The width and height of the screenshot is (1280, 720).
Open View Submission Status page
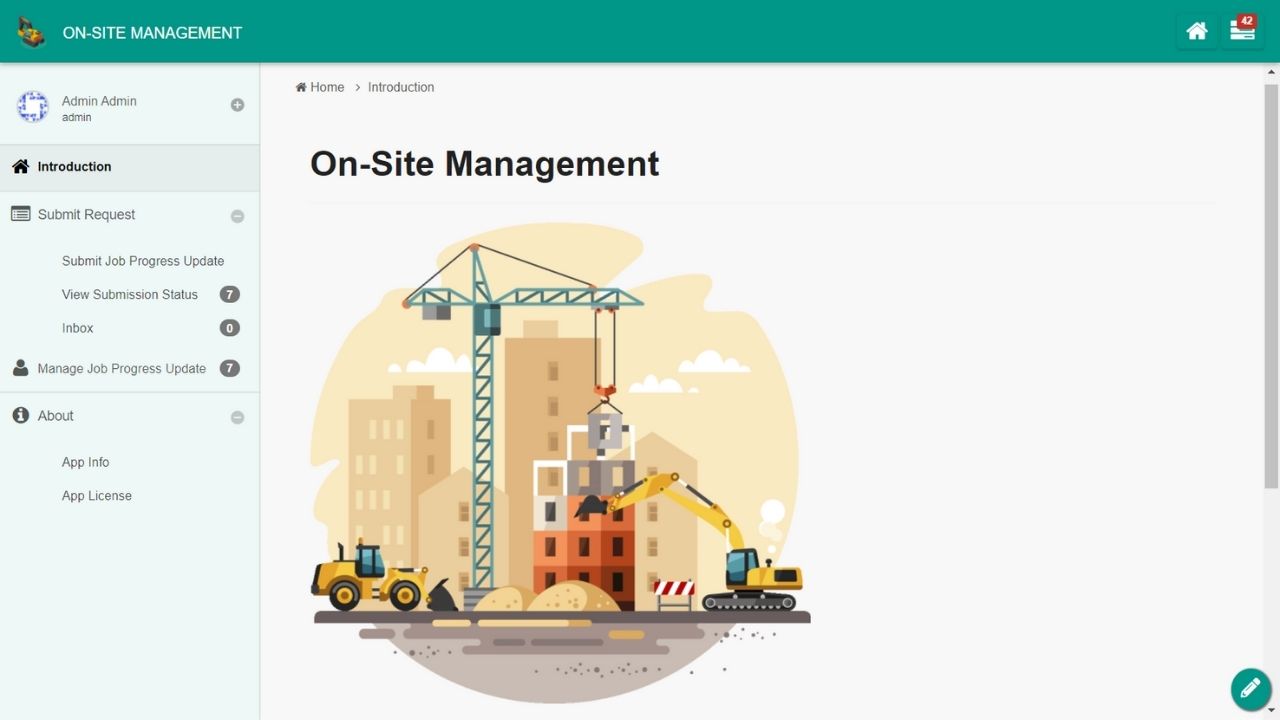click(130, 294)
